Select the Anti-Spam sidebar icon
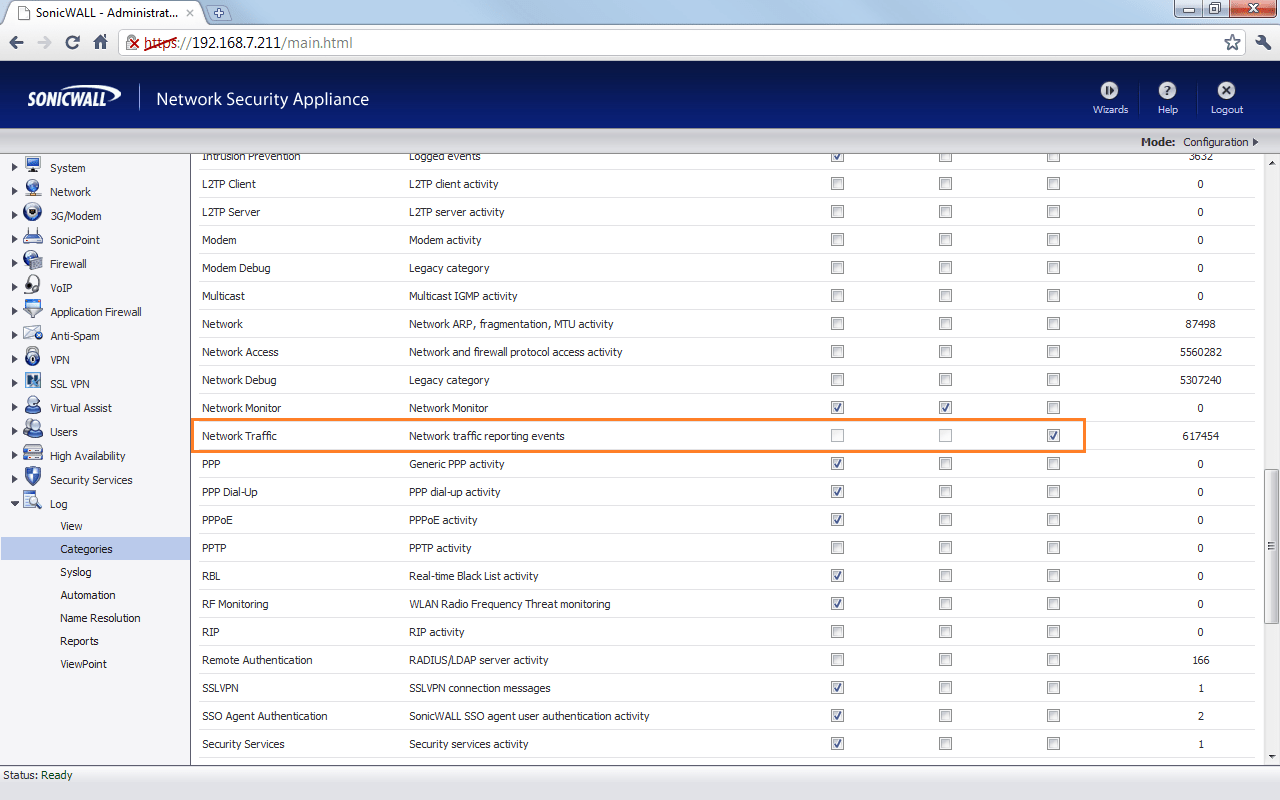This screenshot has height=800, width=1280. 33,335
